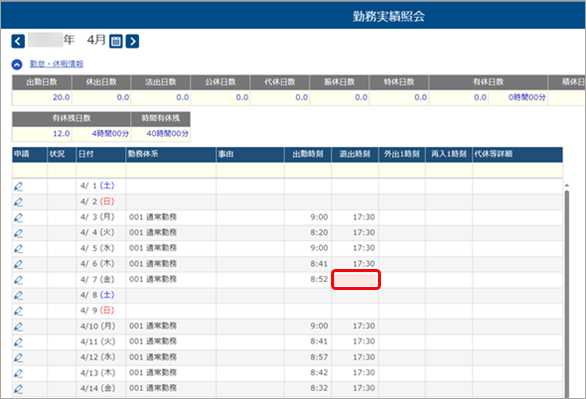Click the 時間有休残 value 40時間00分
This screenshot has width=586, height=399.
point(167,134)
